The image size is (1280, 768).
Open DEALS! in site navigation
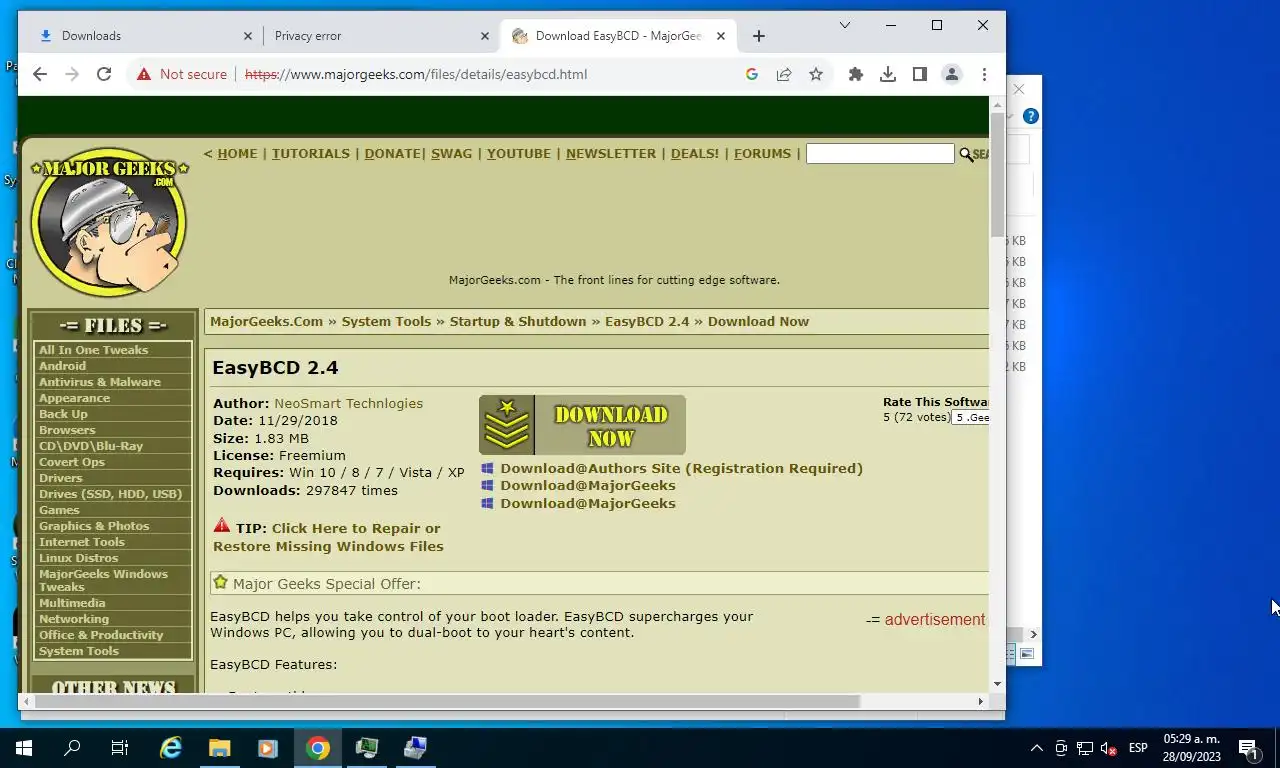click(x=695, y=154)
